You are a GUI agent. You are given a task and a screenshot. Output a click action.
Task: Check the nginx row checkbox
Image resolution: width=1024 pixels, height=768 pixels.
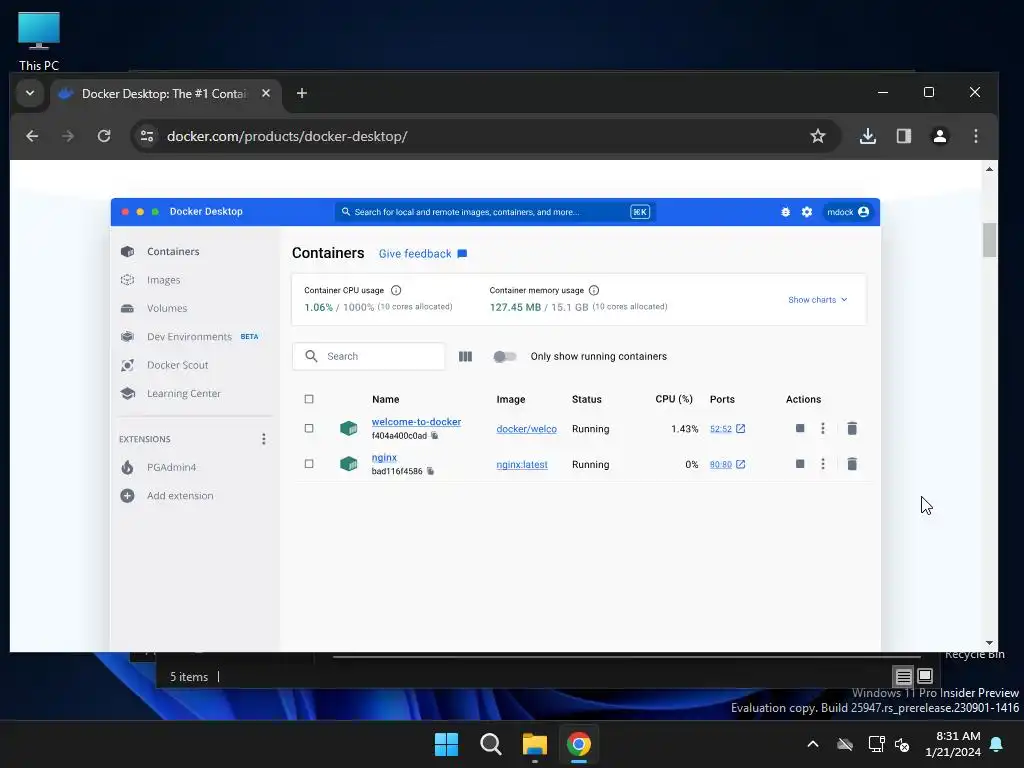pyautogui.click(x=309, y=464)
